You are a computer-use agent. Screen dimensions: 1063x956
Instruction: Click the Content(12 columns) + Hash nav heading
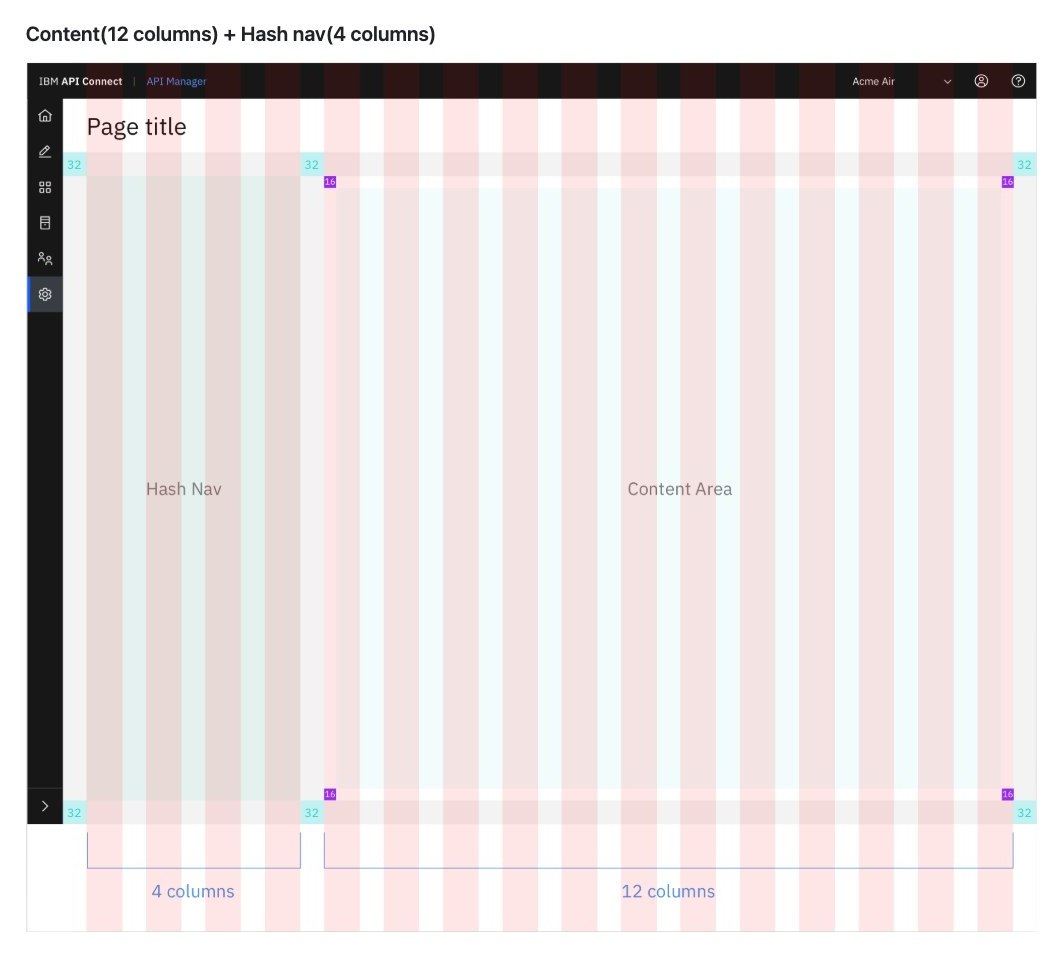230,34
